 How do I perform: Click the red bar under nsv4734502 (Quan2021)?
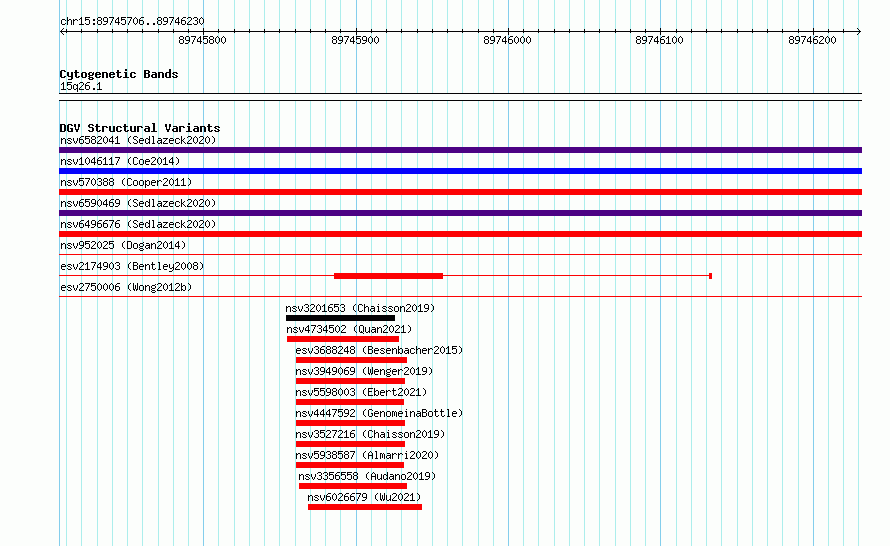point(343,339)
